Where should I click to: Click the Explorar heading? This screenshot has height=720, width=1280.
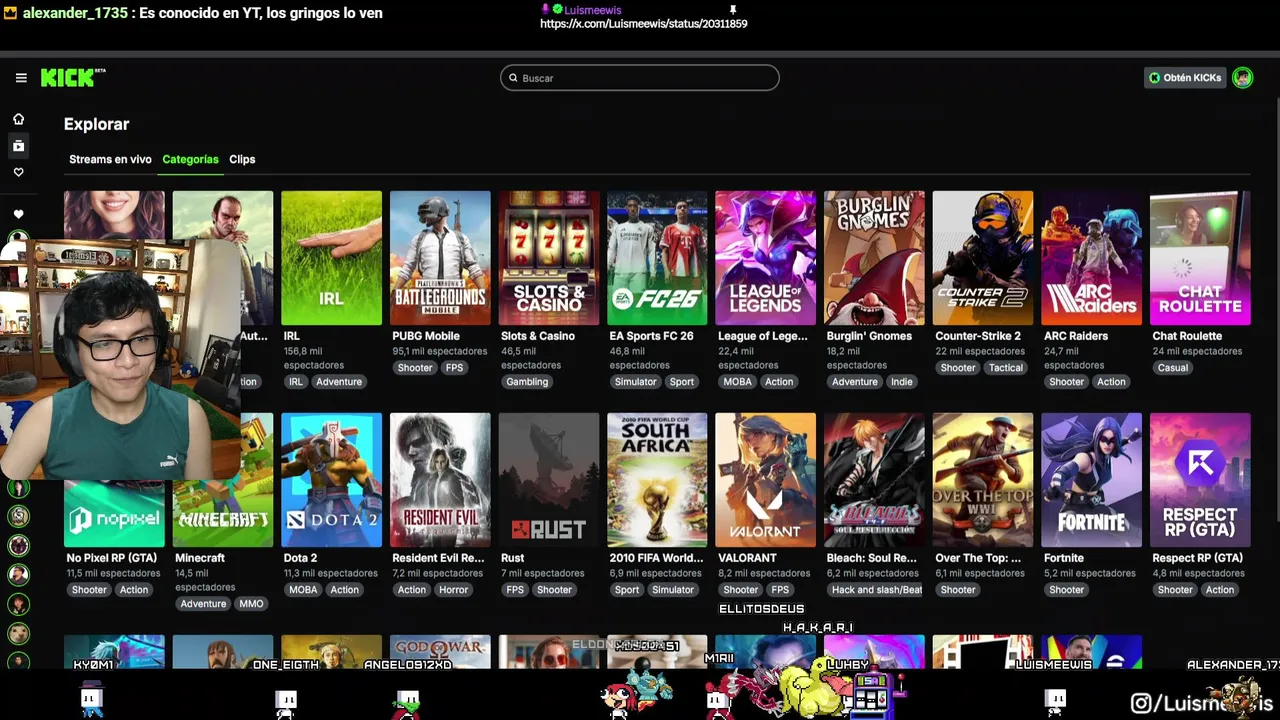(x=97, y=124)
